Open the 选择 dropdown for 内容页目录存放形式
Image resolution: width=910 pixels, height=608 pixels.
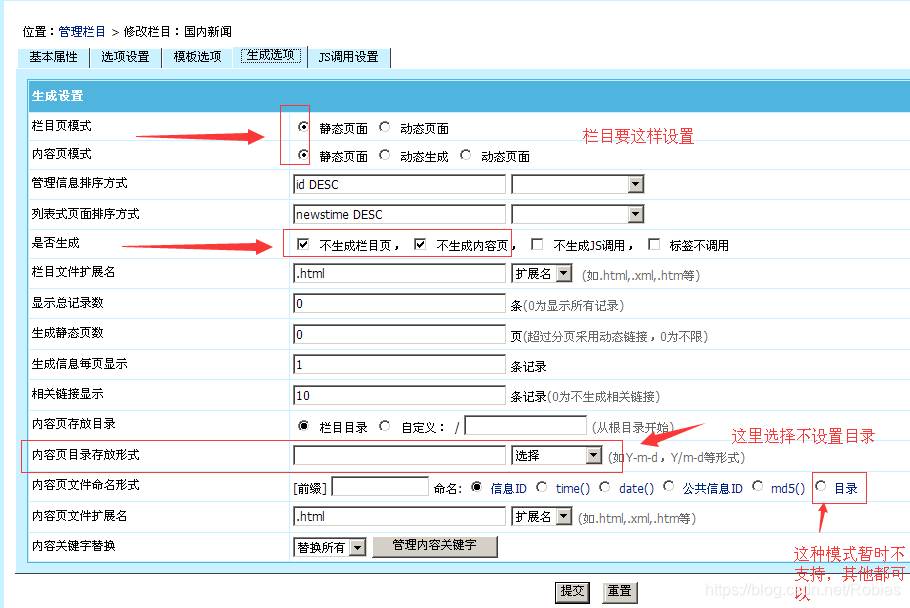click(x=557, y=455)
